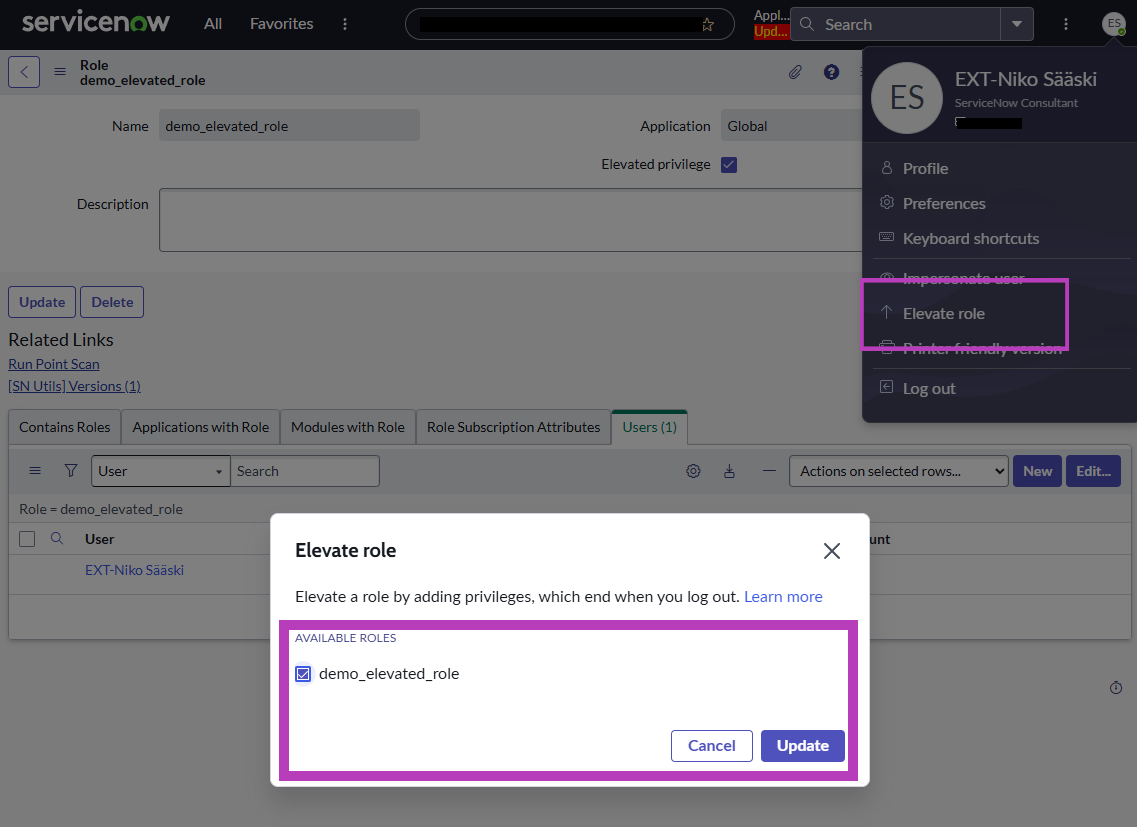
Task: Click the Edit... button in the Users list
Action: tap(1093, 471)
